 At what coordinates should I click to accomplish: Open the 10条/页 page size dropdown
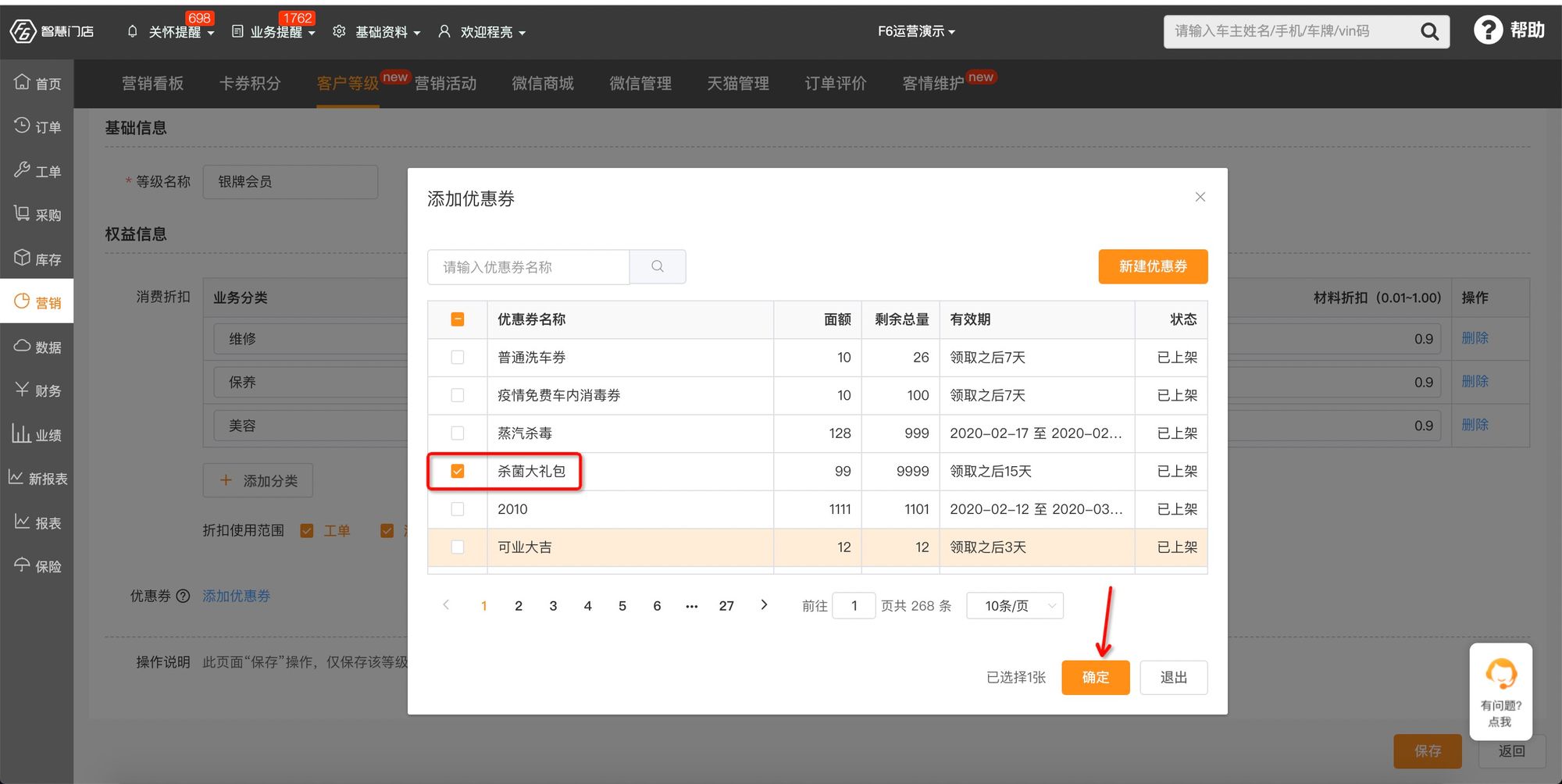click(1015, 606)
